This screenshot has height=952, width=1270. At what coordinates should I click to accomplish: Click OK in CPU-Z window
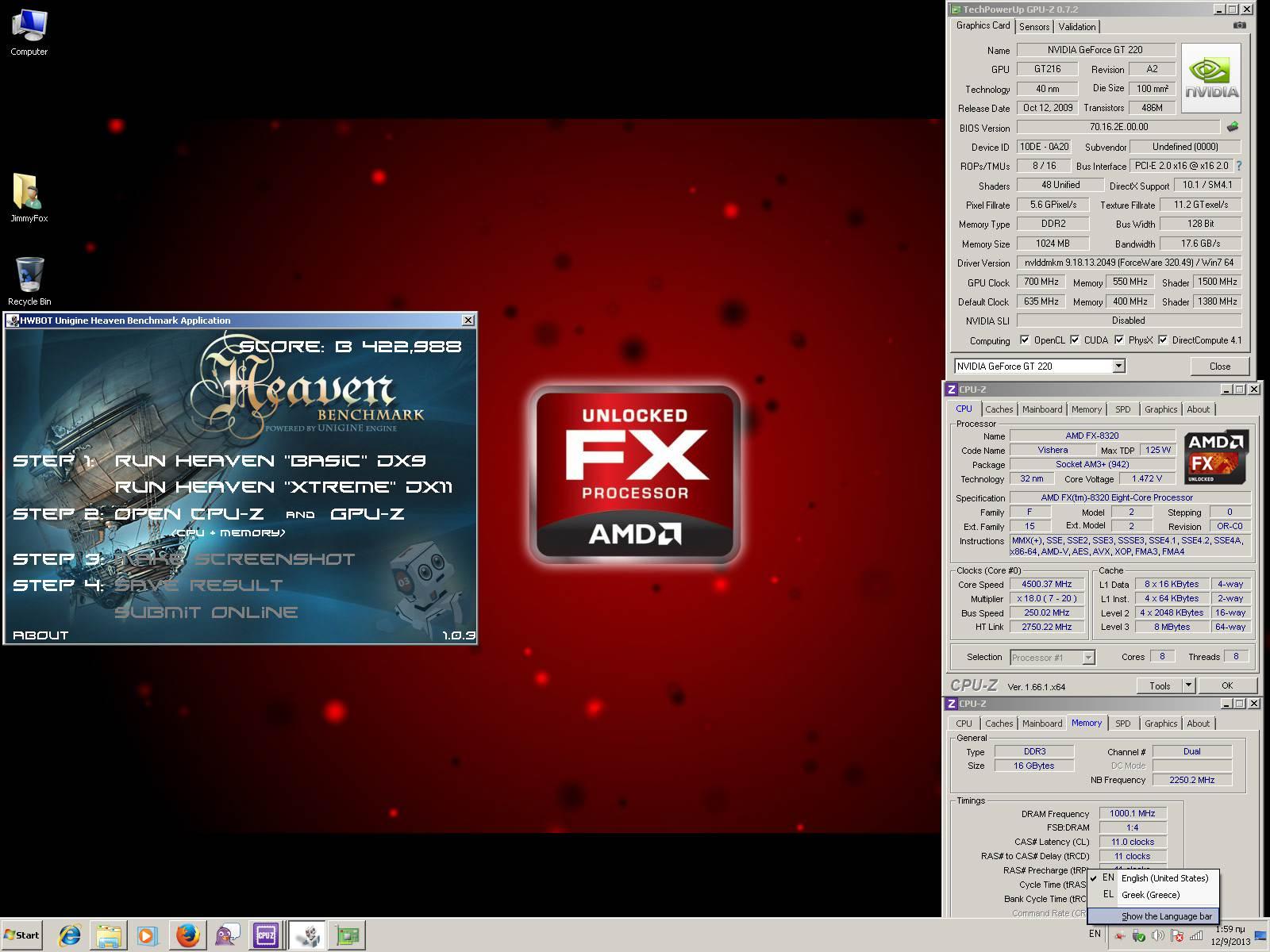tap(1227, 685)
